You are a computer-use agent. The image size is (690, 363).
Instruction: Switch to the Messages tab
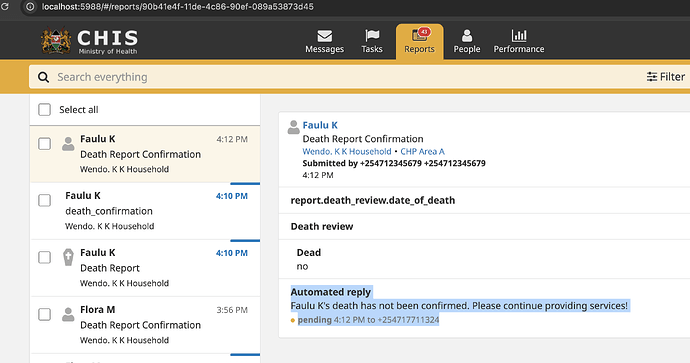pos(325,42)
